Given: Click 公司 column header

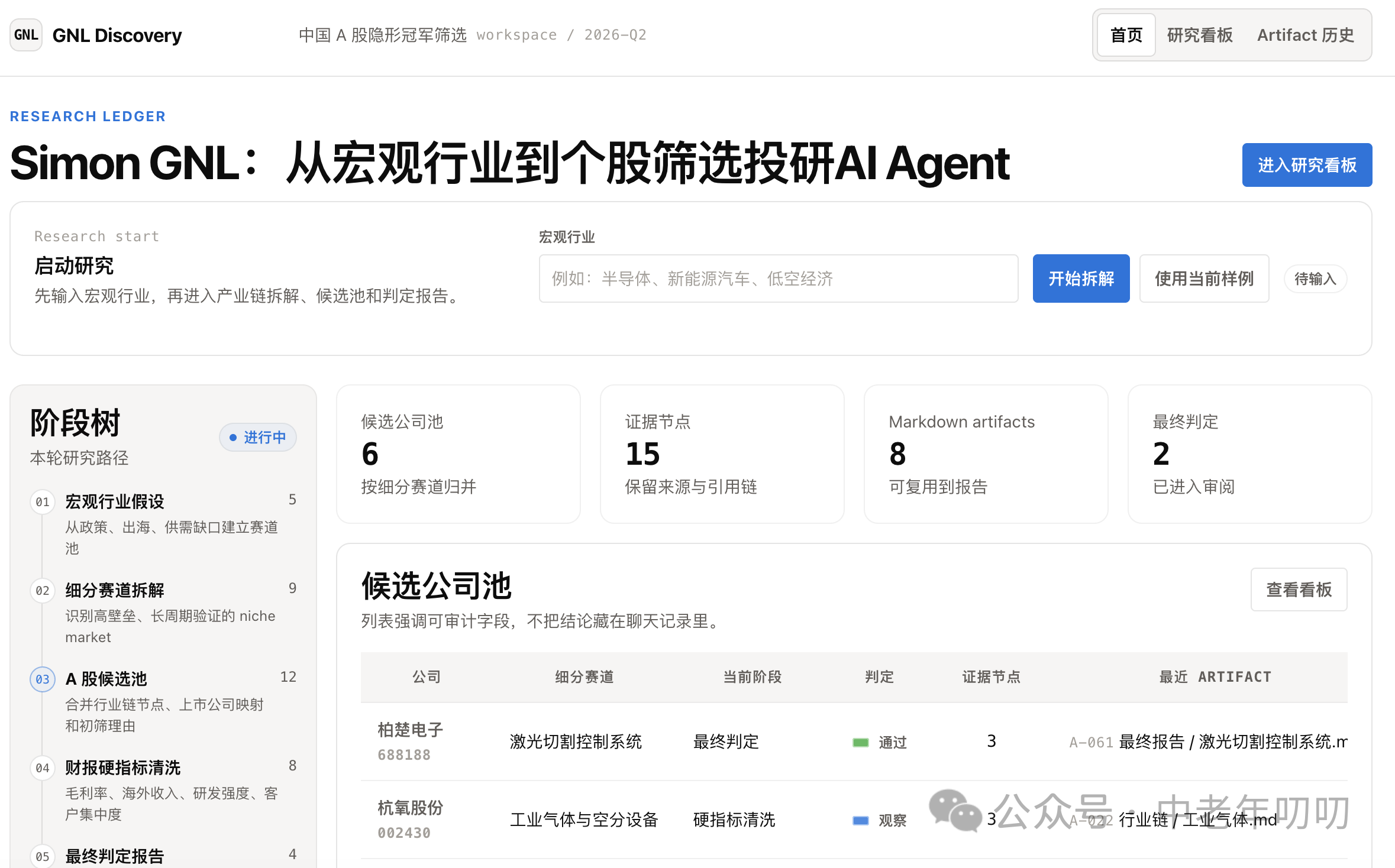Looking at the screenshot, I should pyautogui.click(x=427, y=677).
